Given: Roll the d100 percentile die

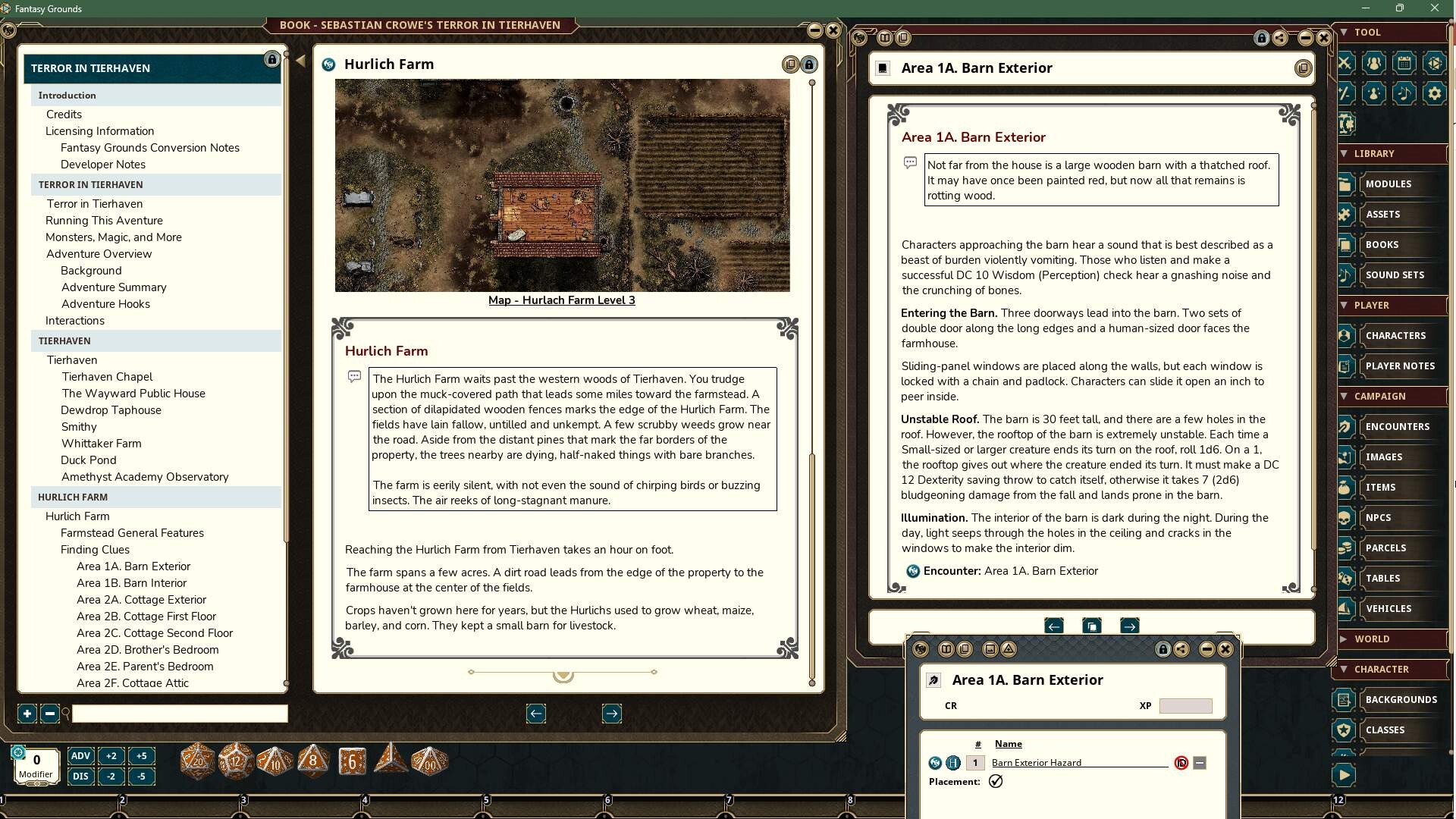Looking at the screenshot, I should click(429, 761).
